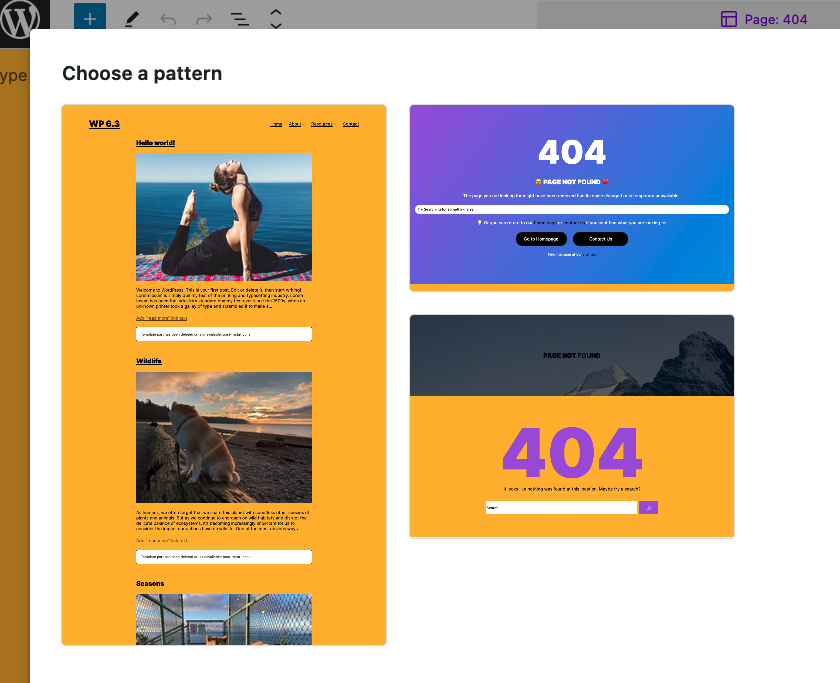Select the mountain photo 404 pattern
Image resolution: width=840 pixels, height=683 pixels.
(571, 426)
